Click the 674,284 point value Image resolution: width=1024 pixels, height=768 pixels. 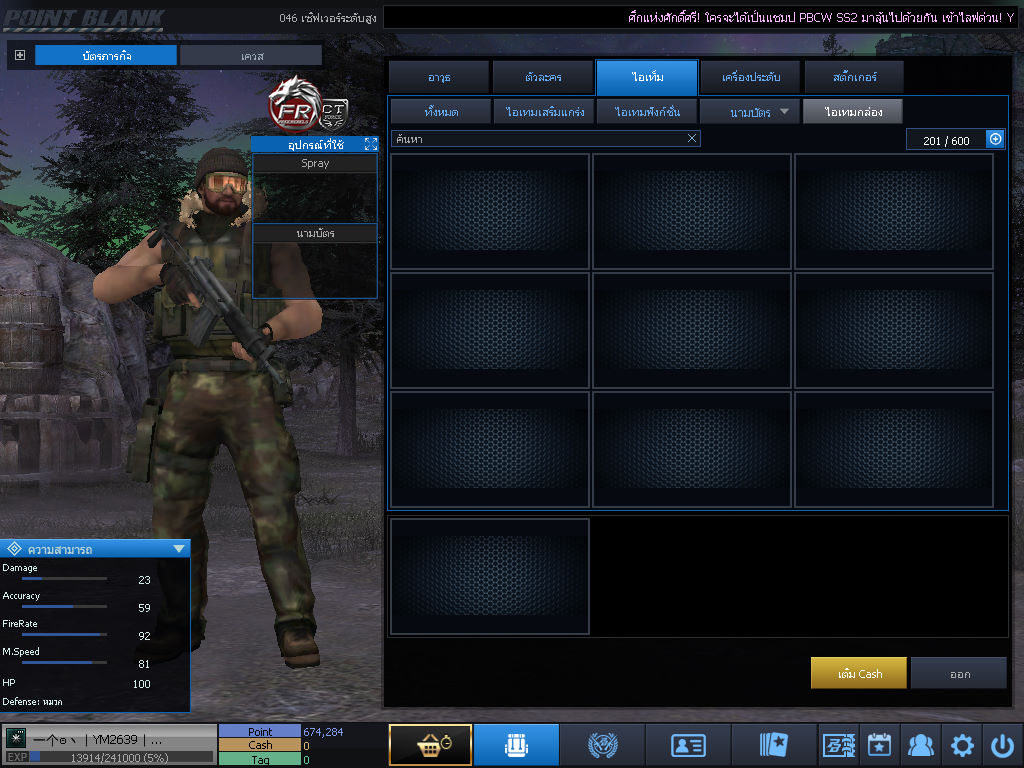click(323, 732)
